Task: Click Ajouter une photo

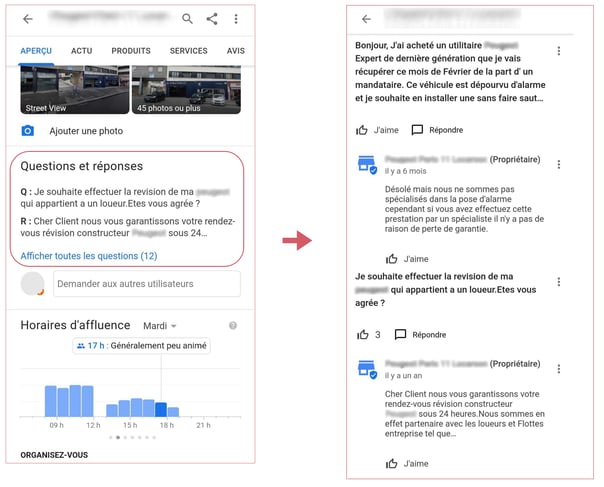Action: pyautogui.click(x=86, y=131)
